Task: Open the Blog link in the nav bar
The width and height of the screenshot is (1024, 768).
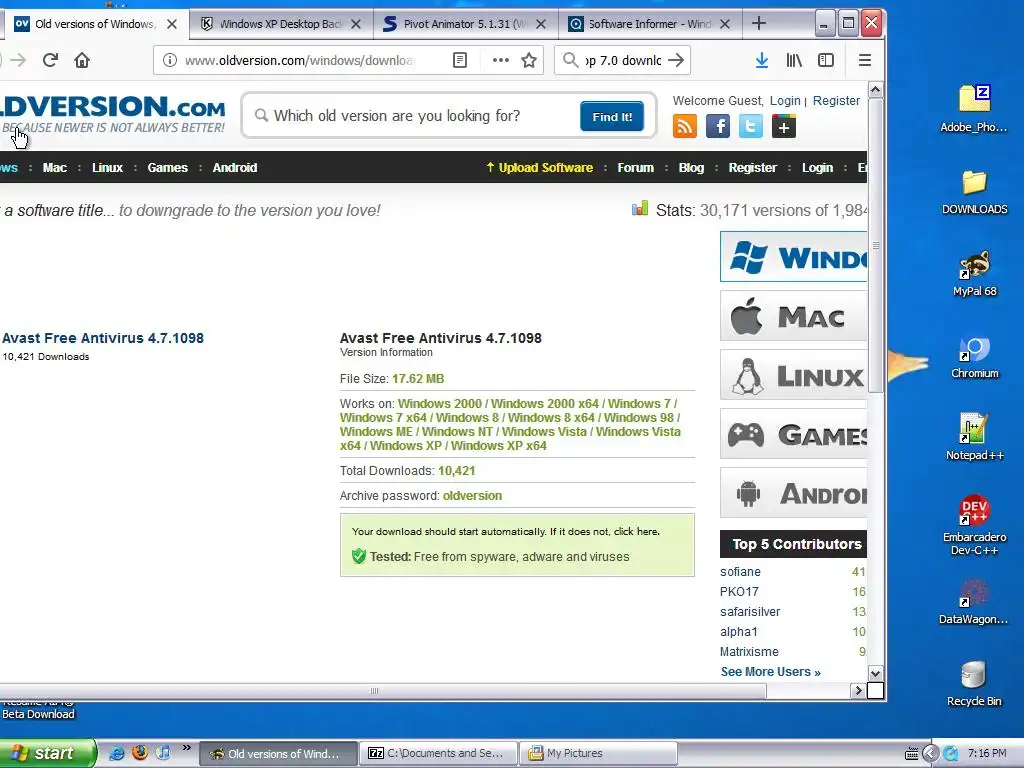Action: click(691, 168)
